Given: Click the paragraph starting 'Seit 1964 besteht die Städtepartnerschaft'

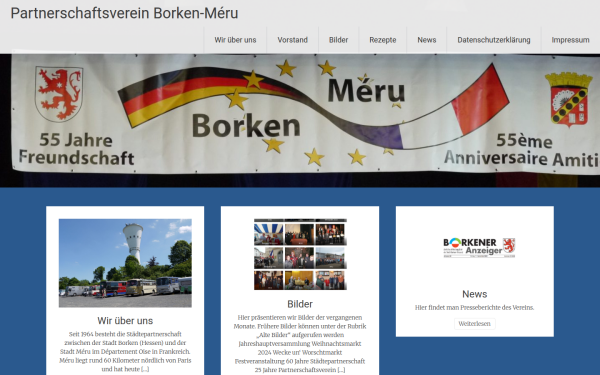Looking at the screenshot, I should coord(125,352).
